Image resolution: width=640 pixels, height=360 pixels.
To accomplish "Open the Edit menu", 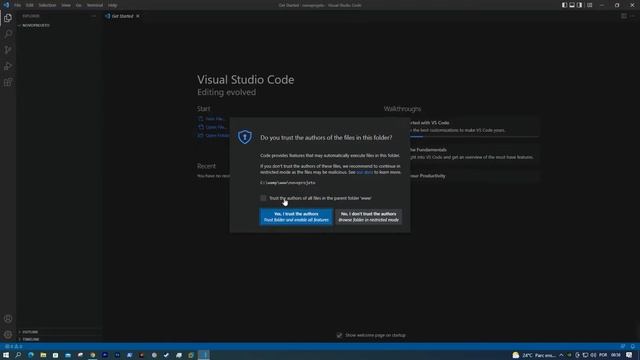I will pos(29,5).
